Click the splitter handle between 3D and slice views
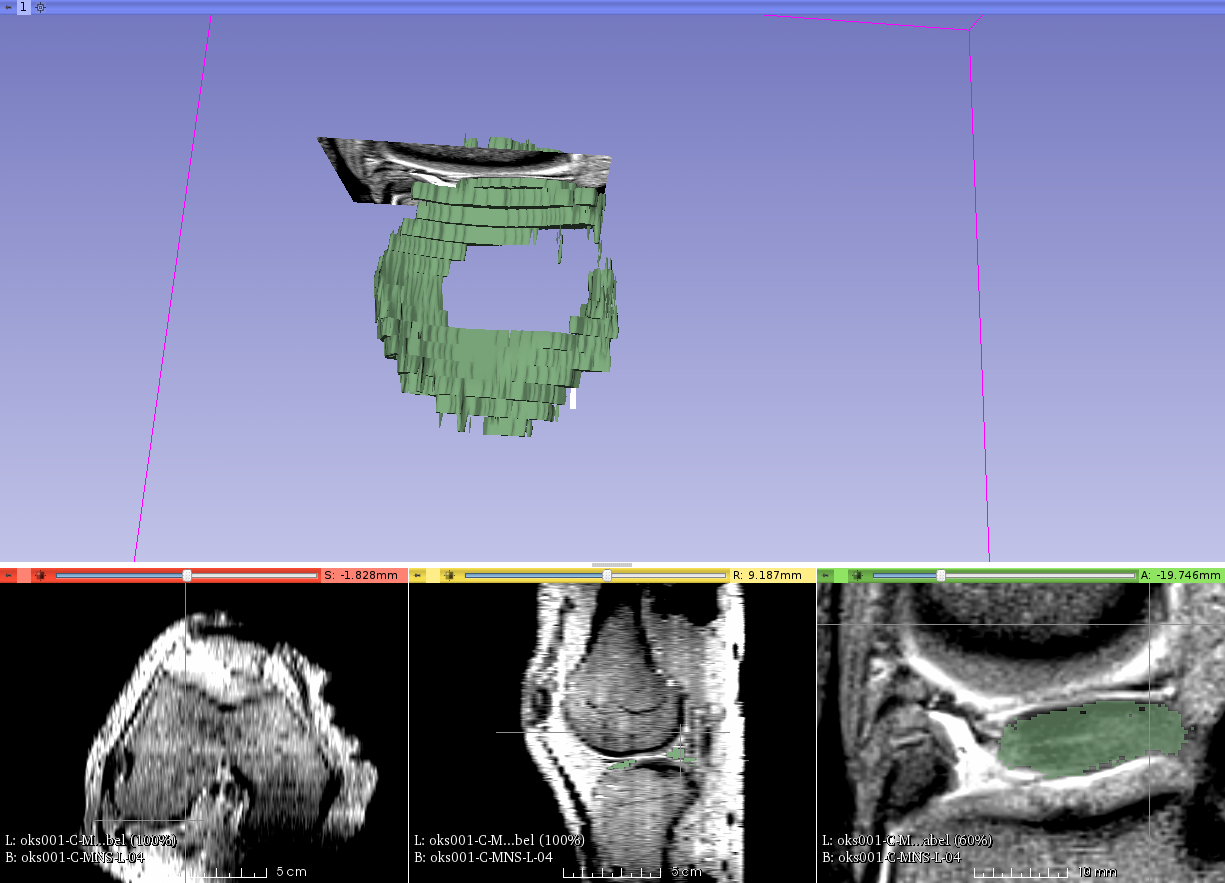This screenshot has height=883, width=1225. pos(612,565)
